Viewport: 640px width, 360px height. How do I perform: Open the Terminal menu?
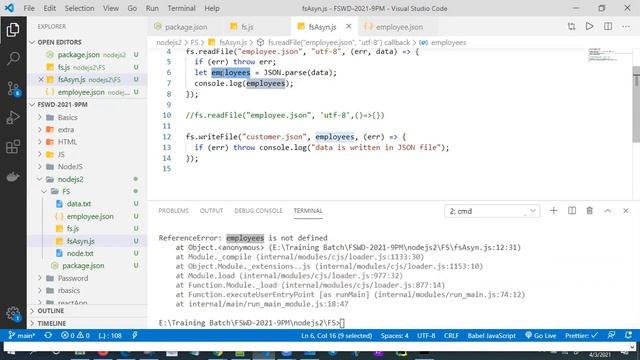point(182,8)
